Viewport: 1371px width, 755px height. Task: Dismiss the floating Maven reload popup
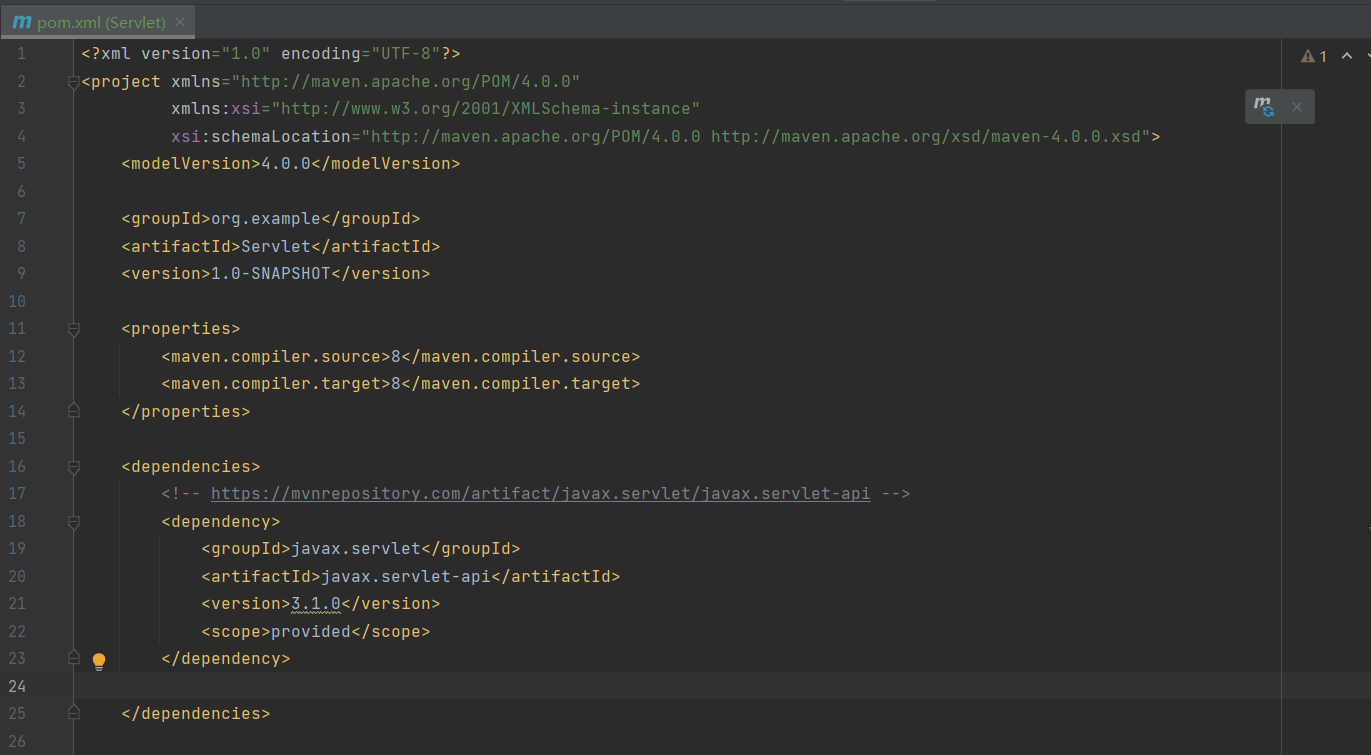1297,107
